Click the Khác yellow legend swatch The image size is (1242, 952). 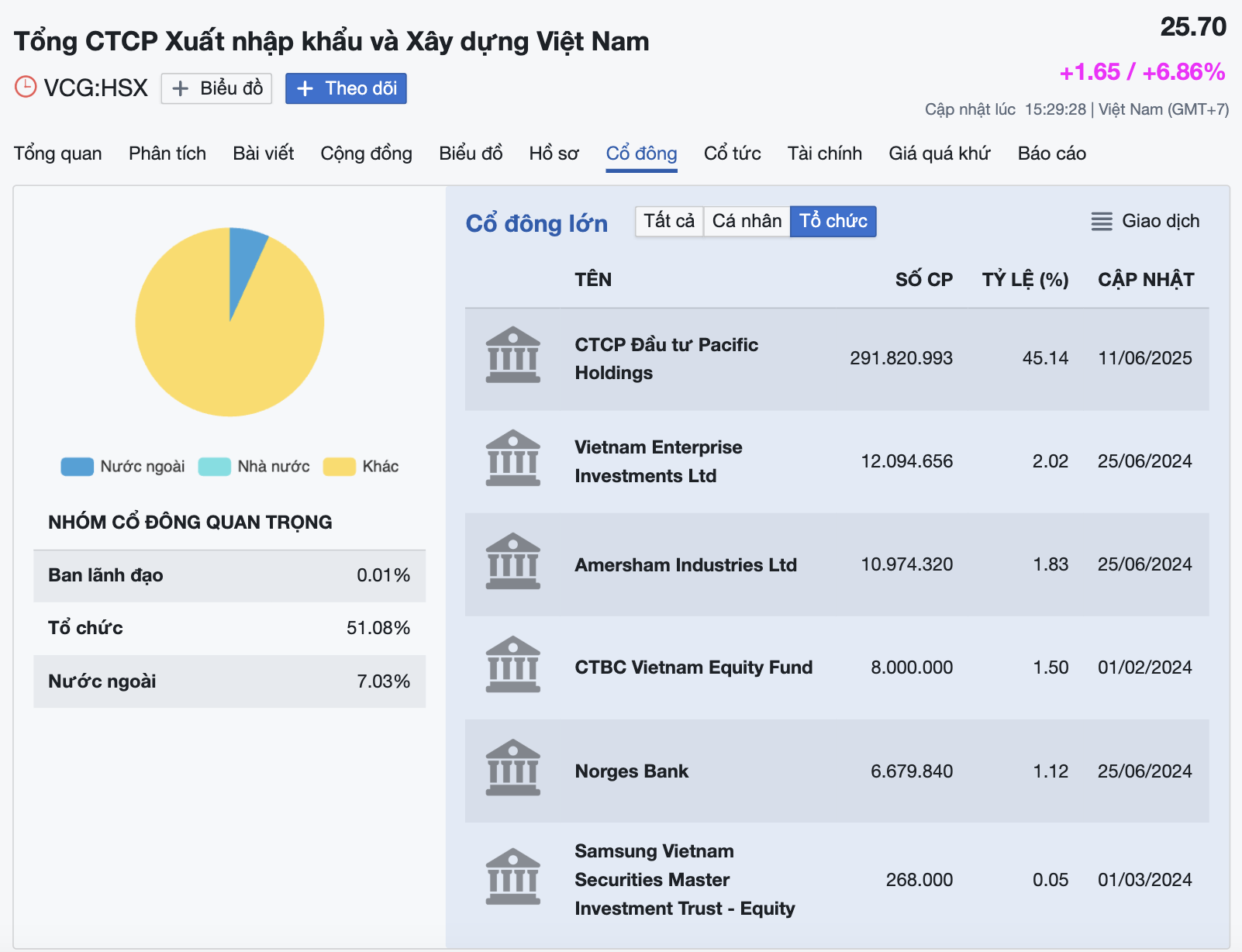point(340,467)
